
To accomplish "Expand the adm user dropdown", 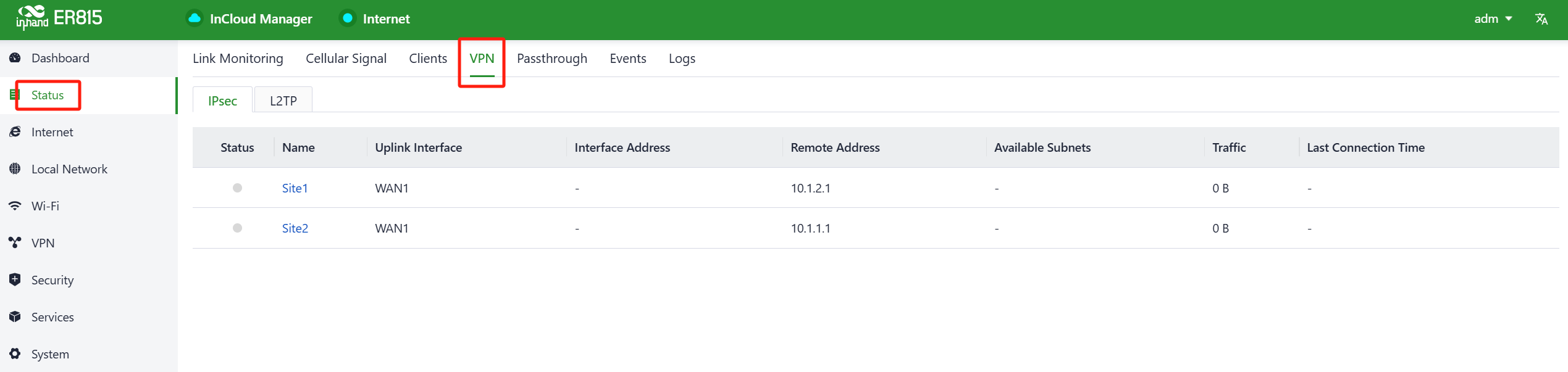I will [x=1493, y=19].
